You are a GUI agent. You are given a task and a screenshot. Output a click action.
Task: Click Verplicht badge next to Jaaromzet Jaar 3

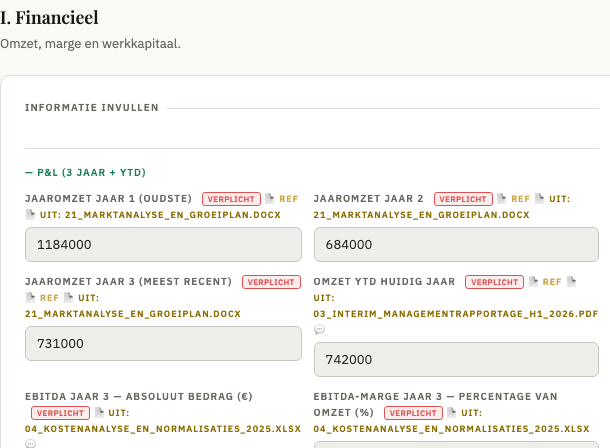point(271,282)
